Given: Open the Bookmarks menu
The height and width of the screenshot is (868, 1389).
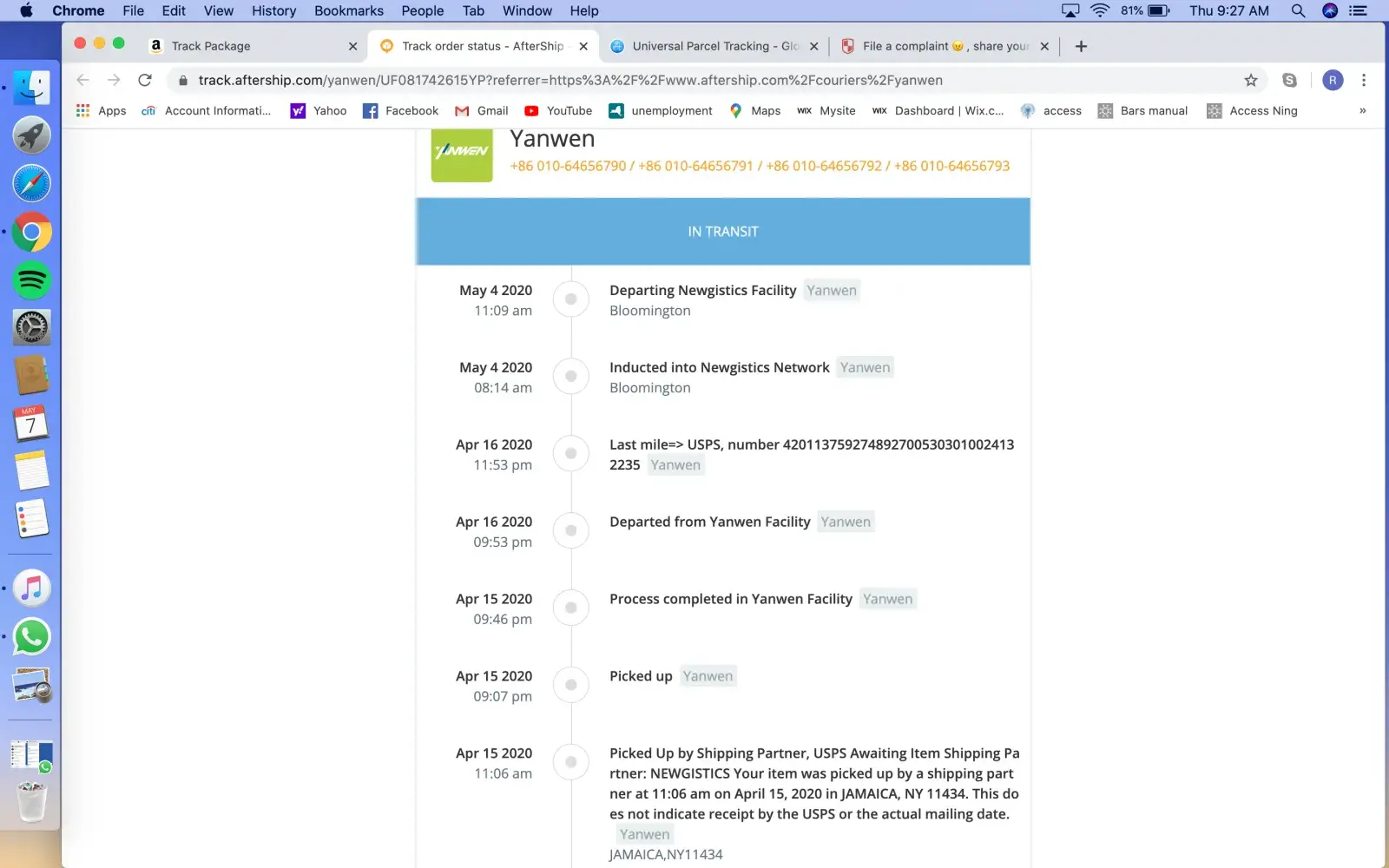Looking at the screenshot, I should [348, 10].
